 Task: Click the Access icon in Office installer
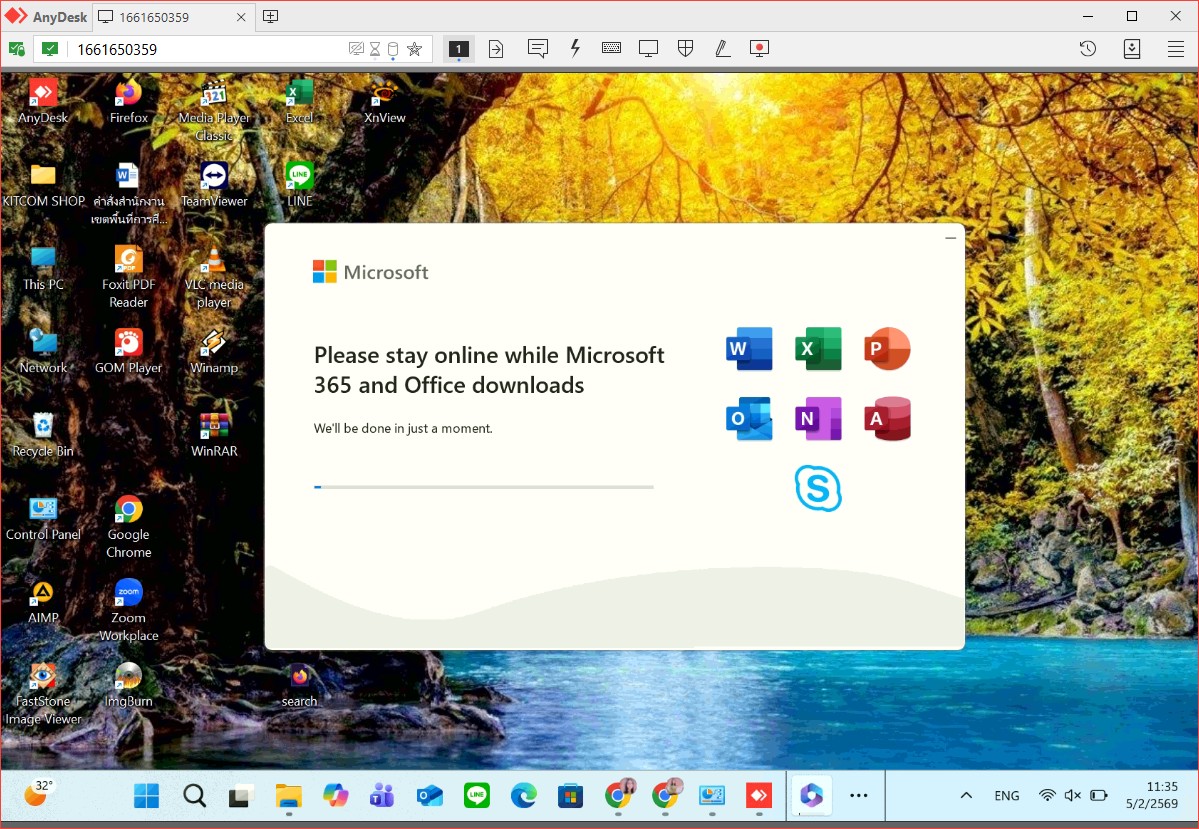[x=887, y=418]
